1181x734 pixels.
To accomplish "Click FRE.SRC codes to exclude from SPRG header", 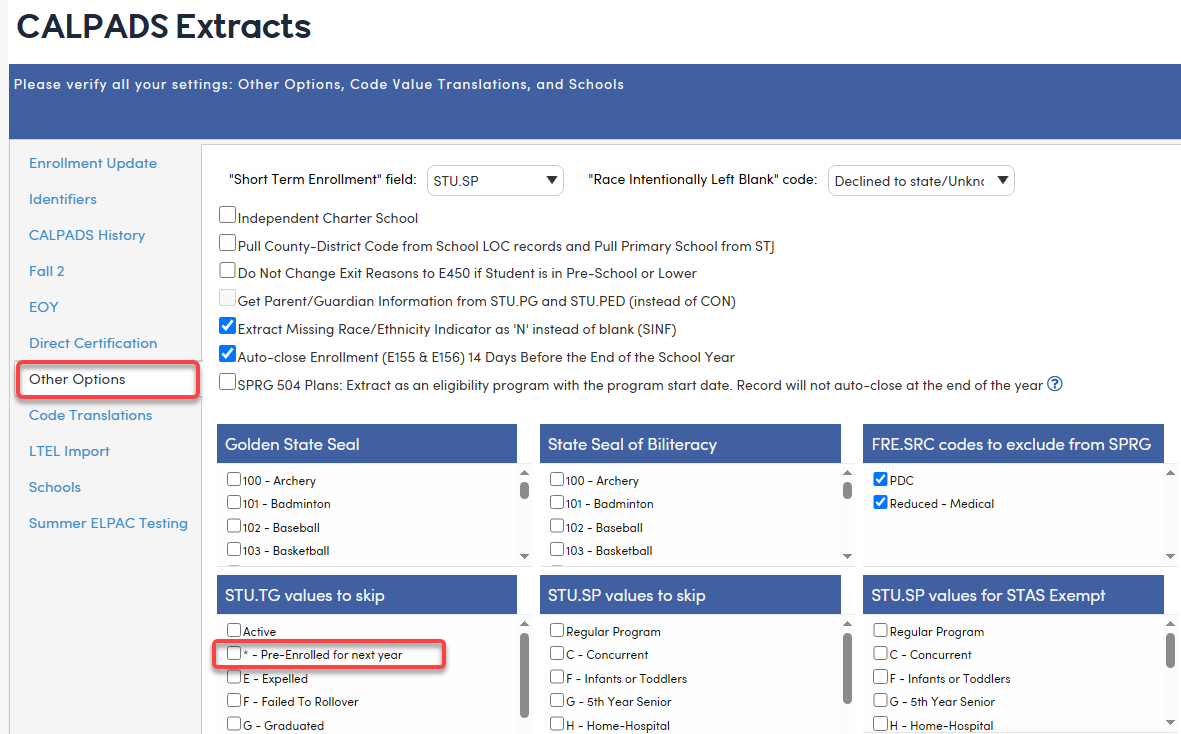I will 1013,444.
